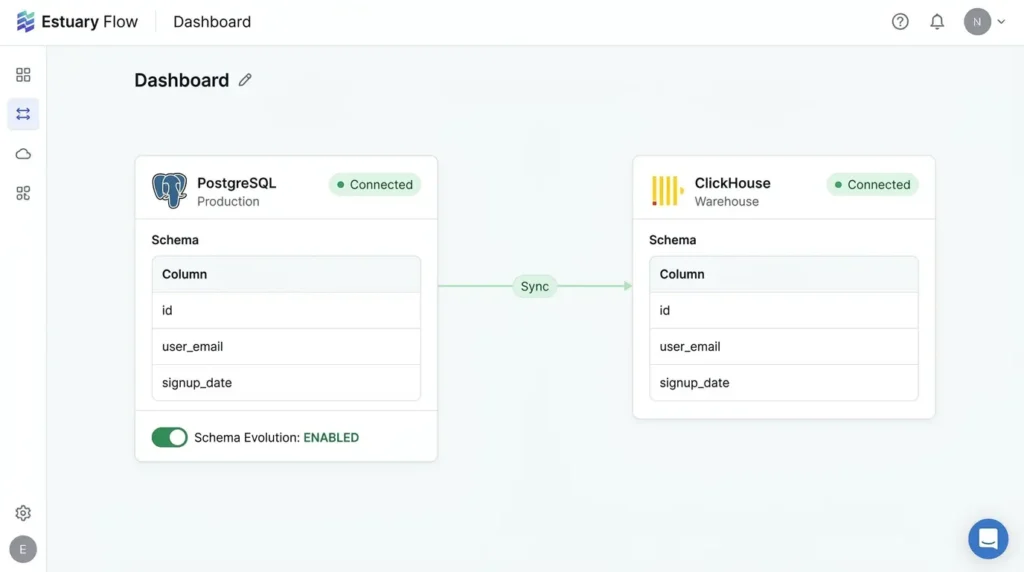Click the Warehouse subtitle
This screenshot has height=572, width=1024.
click(x=726, y=201)
